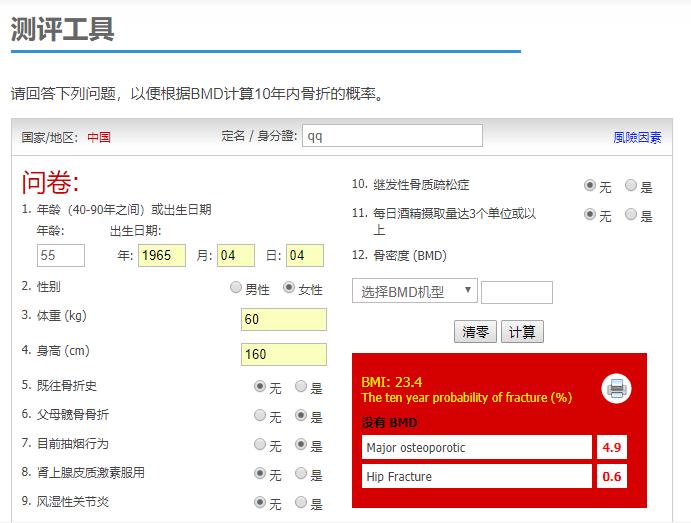Select 女性 radio for gender

[x=289, y=288]
